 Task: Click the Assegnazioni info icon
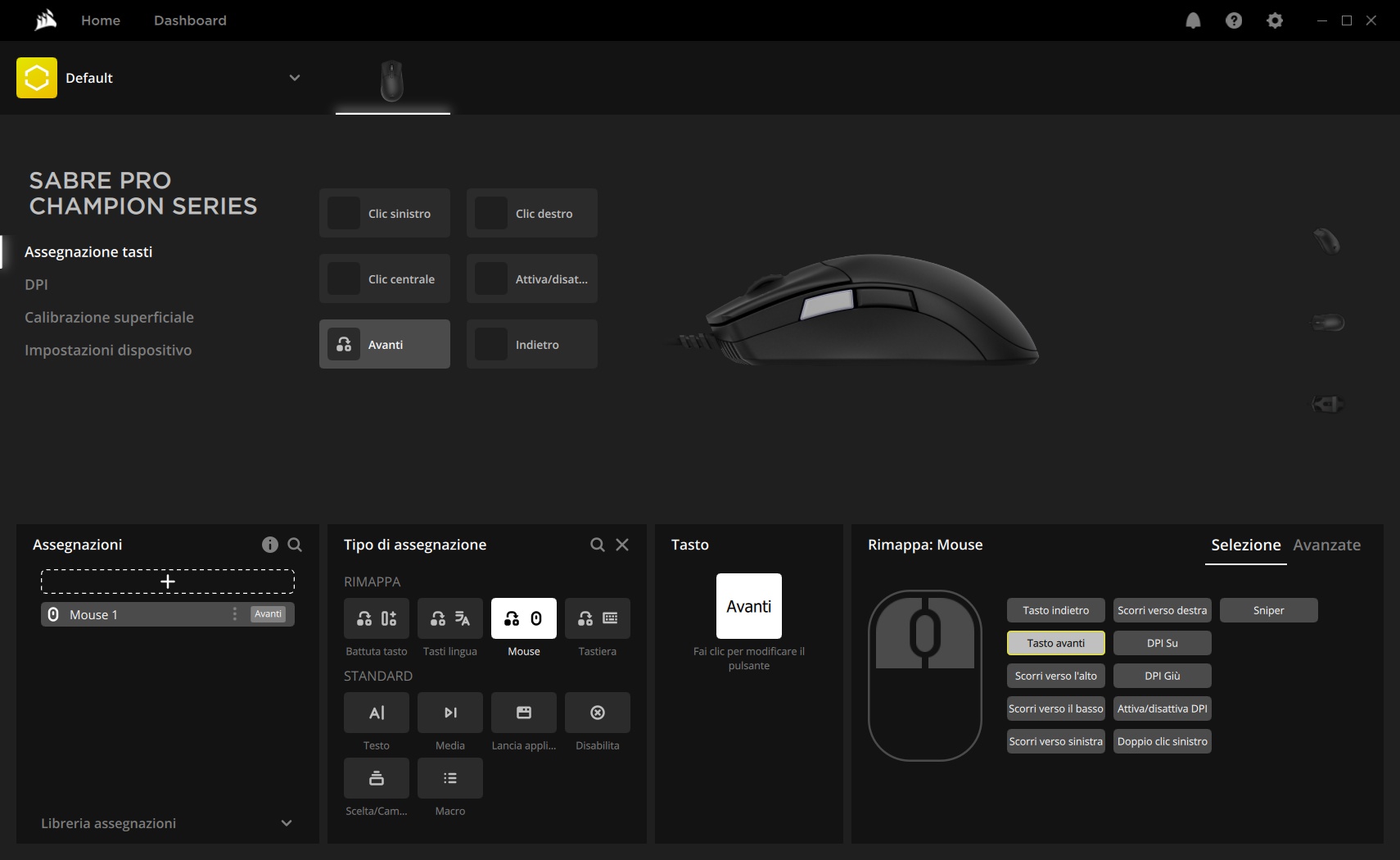click(x=270, y=545)
